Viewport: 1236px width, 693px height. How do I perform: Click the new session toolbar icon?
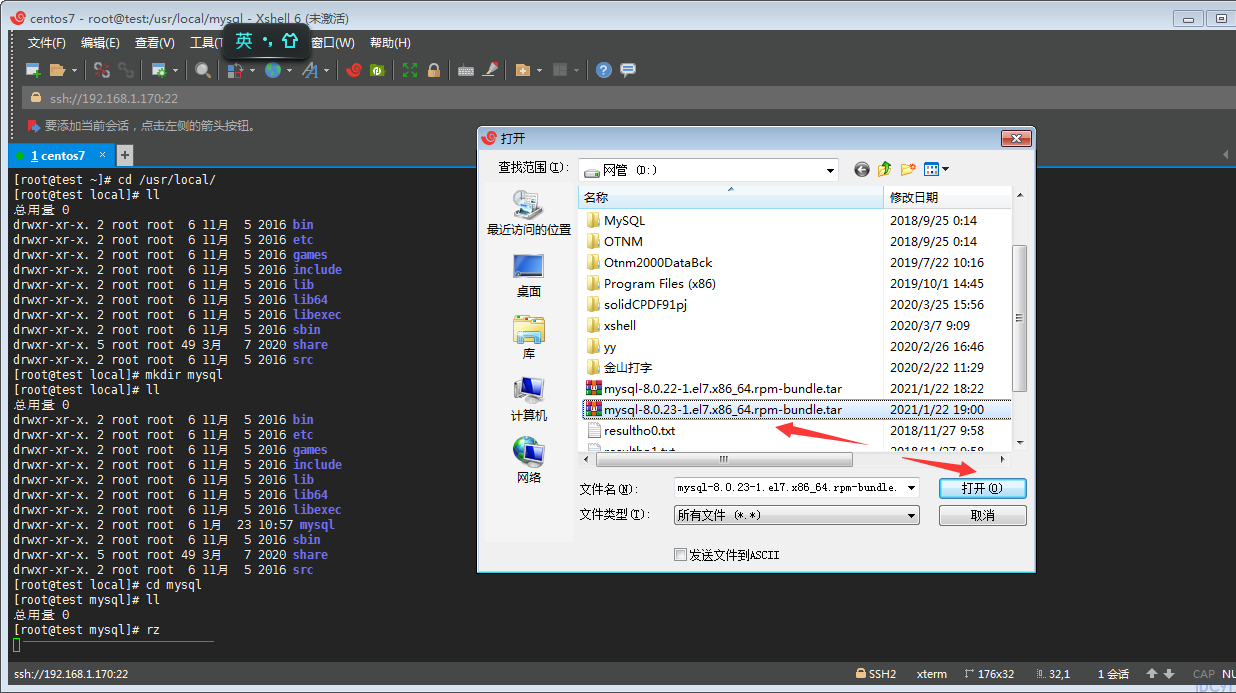point(33,70)
